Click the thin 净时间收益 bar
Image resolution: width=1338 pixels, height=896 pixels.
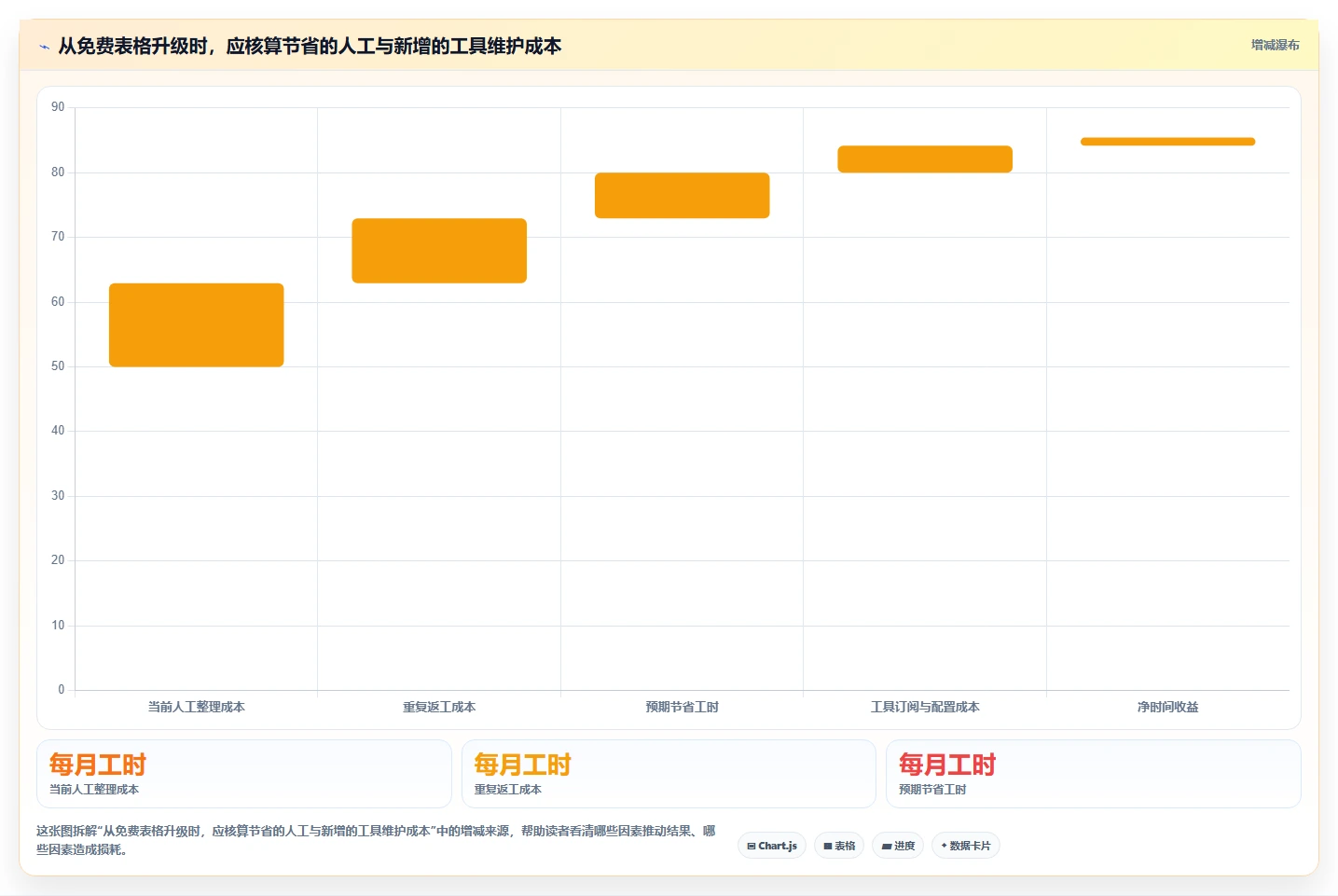1168,142
